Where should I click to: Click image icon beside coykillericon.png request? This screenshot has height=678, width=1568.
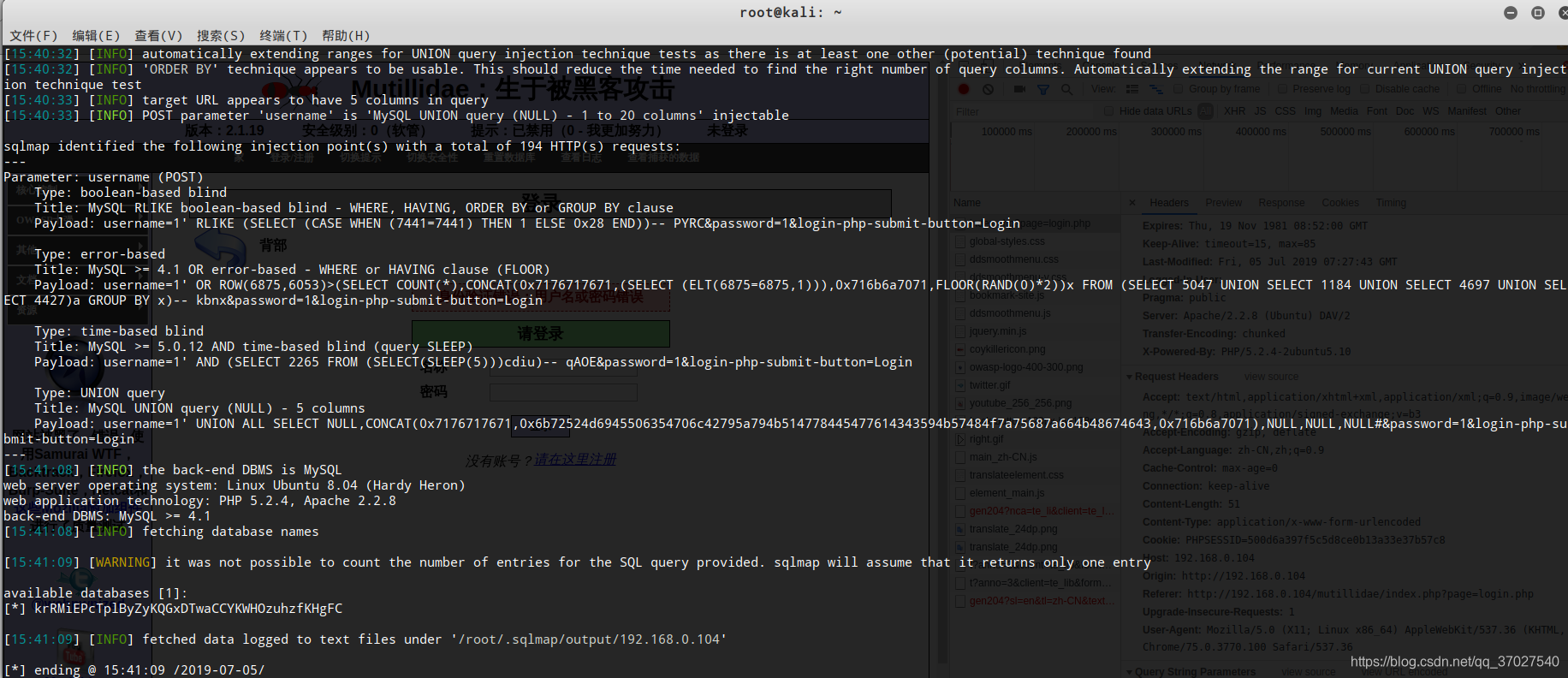pyautogui.click(x=960, y=349)
